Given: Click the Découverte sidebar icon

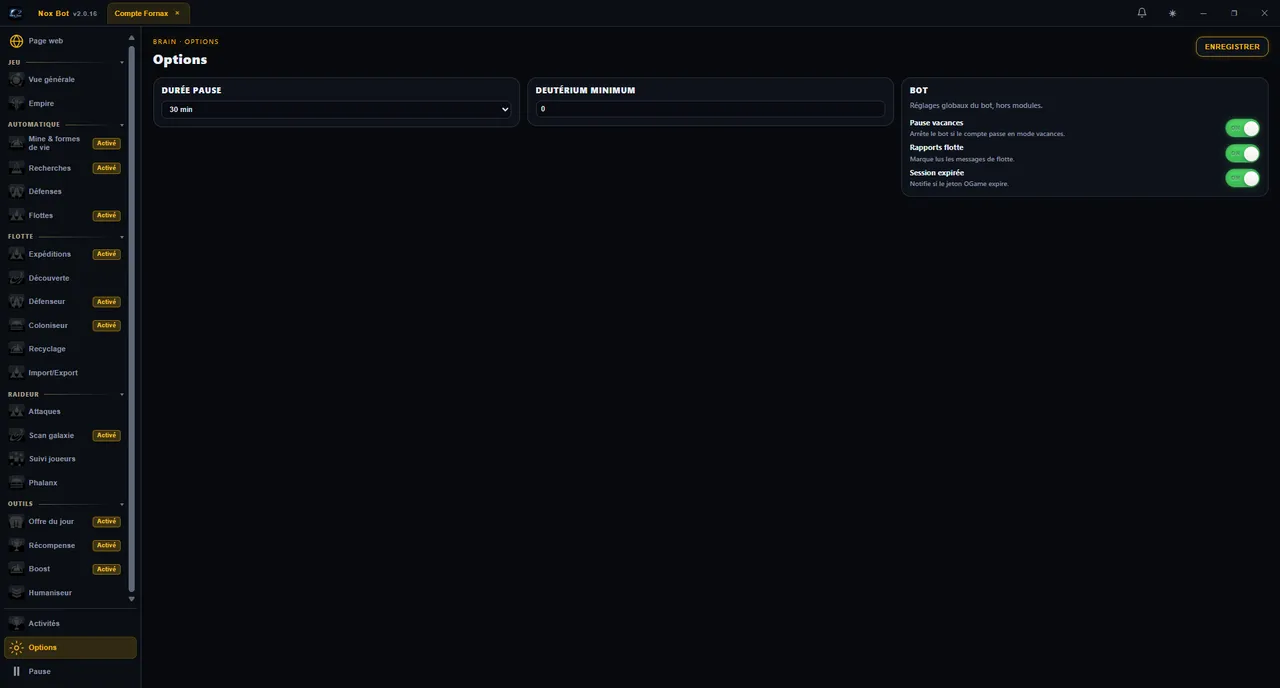Looking at the screenshot, I should pyautogui.click(x=16, y=278).
